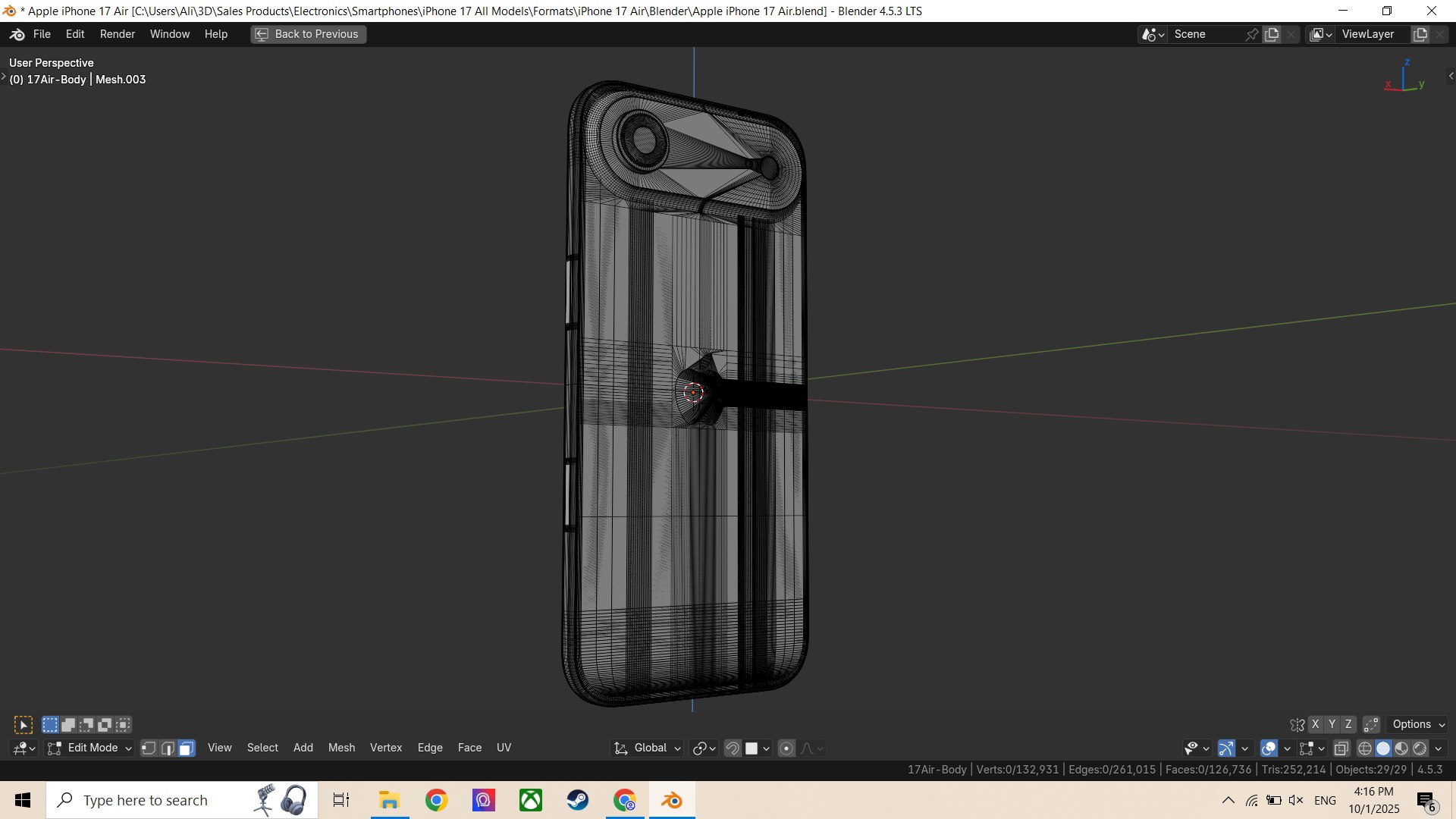The height and width of the screenshot is (819, 1456).
Task: Open the viewport Edge menu
Action: 430,748
